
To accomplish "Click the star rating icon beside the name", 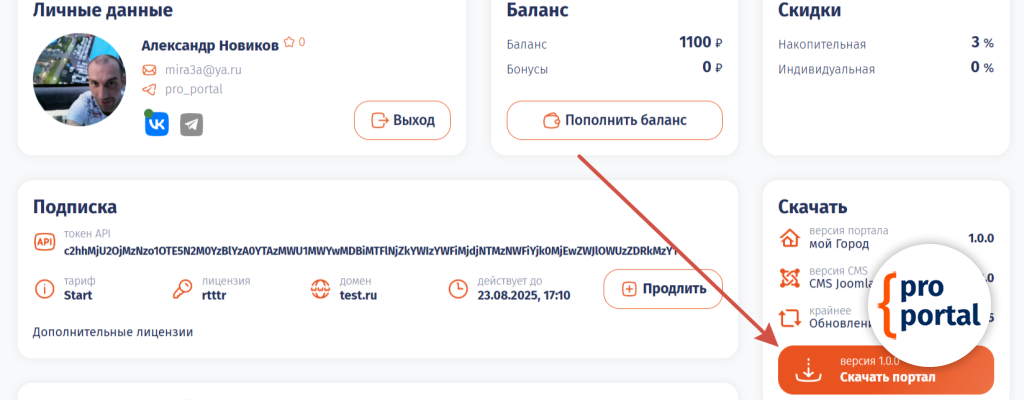I will coord(289,43).
